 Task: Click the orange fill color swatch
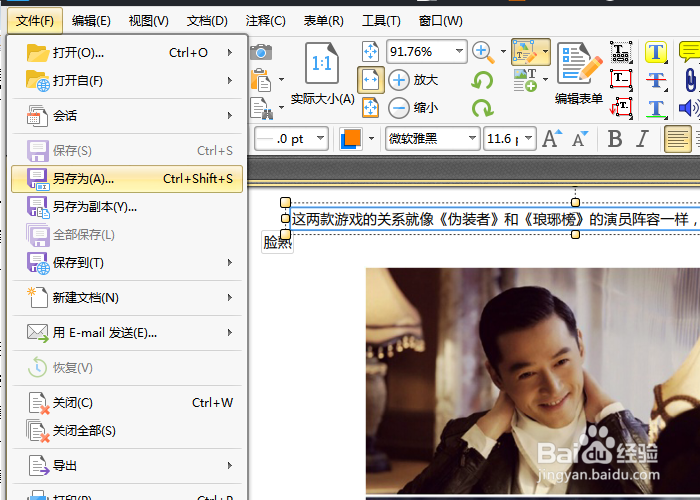pyautogui.click(x=351, y=138)
